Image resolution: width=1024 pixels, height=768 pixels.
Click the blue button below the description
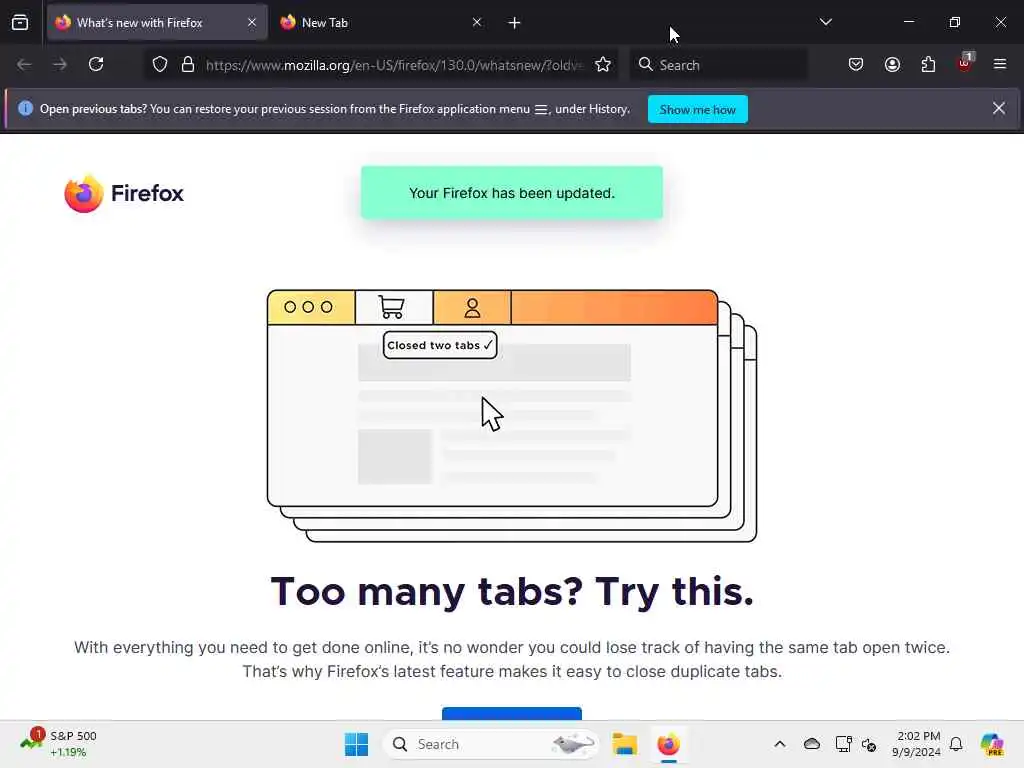click(x=512, y=714)
